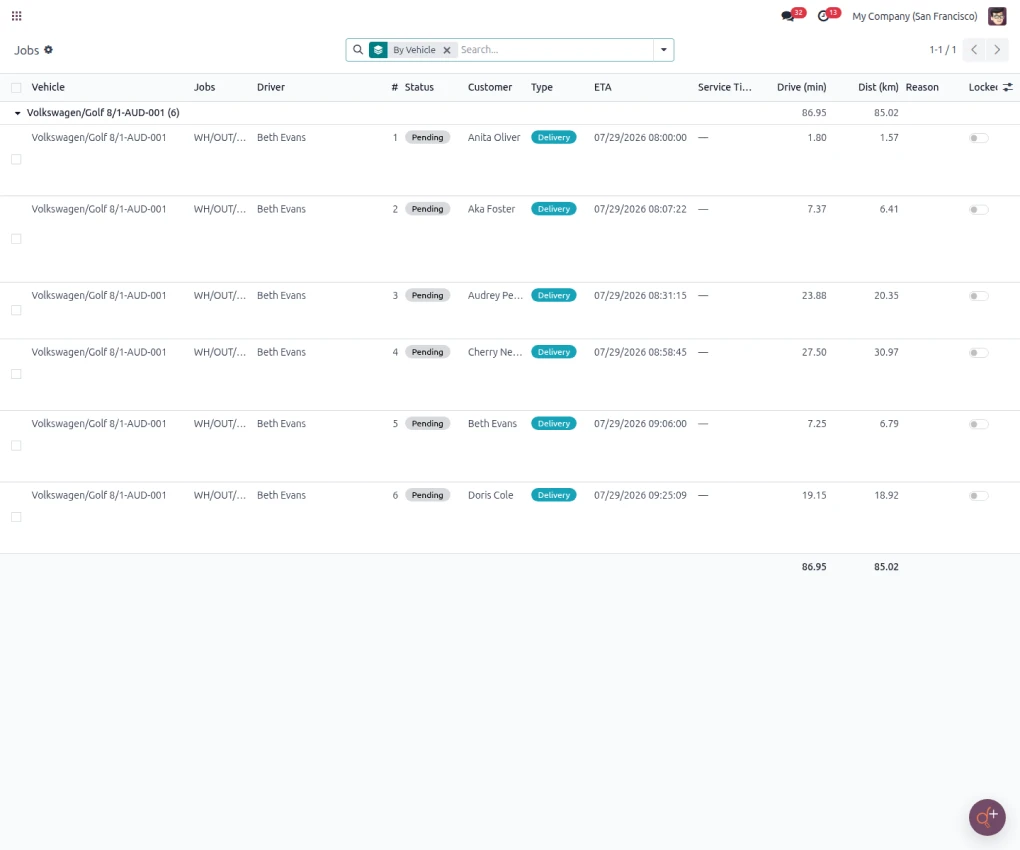Toggle Locked switch for Doris Cole row
Viewport: 1020px width, 850px height.
tap(978, 496)
